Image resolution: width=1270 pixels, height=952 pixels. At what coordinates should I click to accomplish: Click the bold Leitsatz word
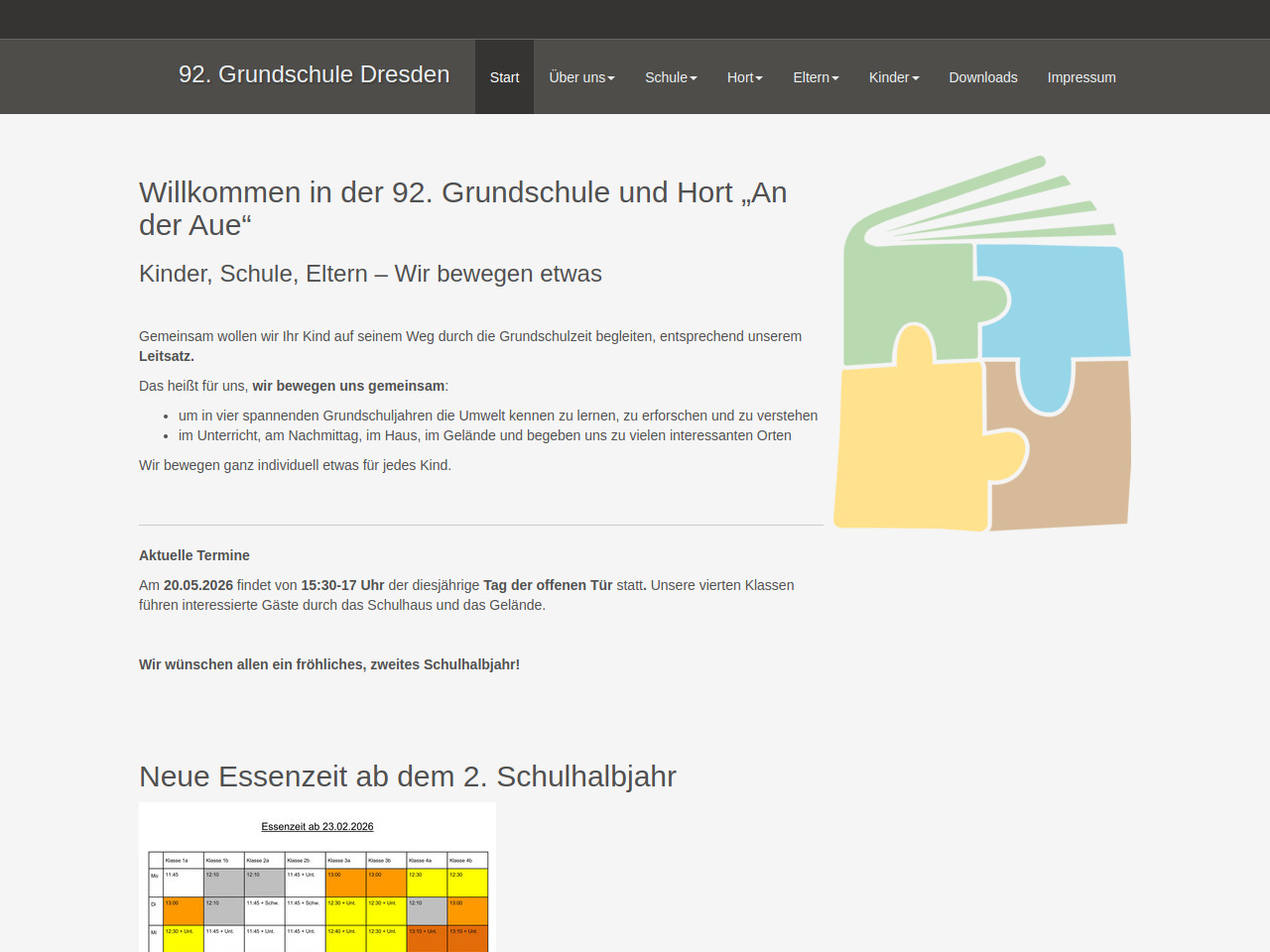pyautogui.click(x=166, y=356)
